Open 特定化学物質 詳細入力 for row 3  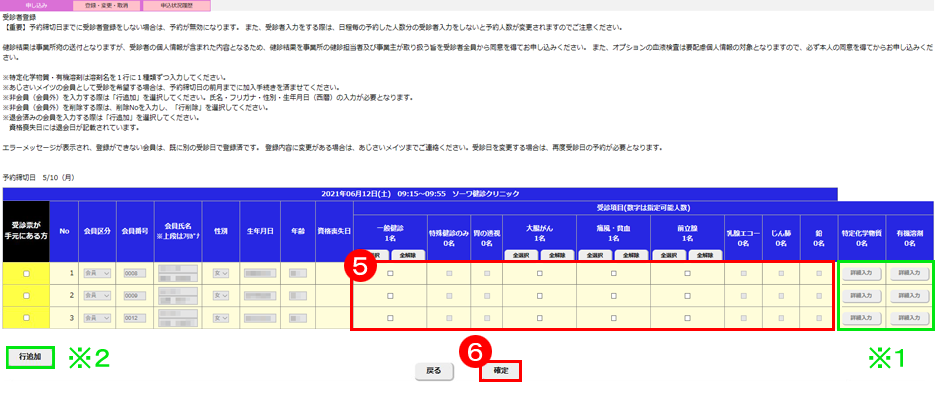[862, 318]
